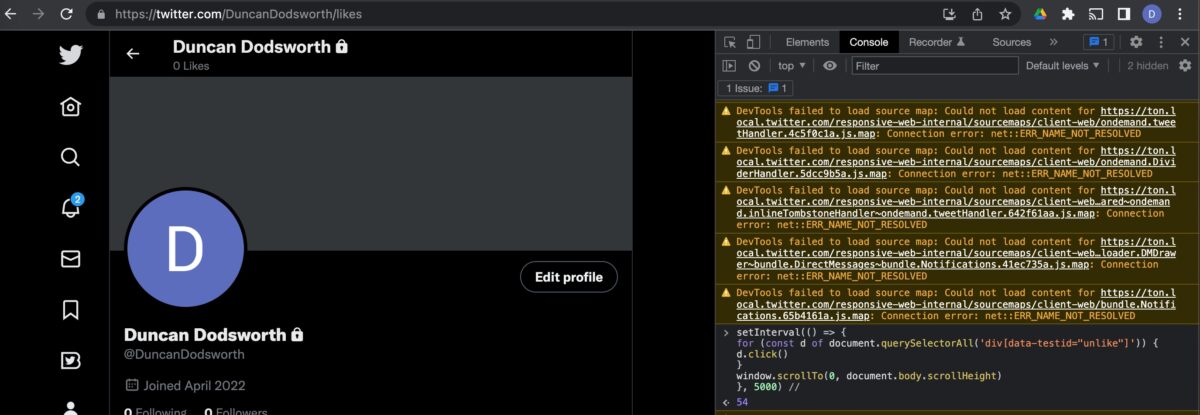Open the top JavaScript context dropdown

pyautogui.click(x=792, y=66)
